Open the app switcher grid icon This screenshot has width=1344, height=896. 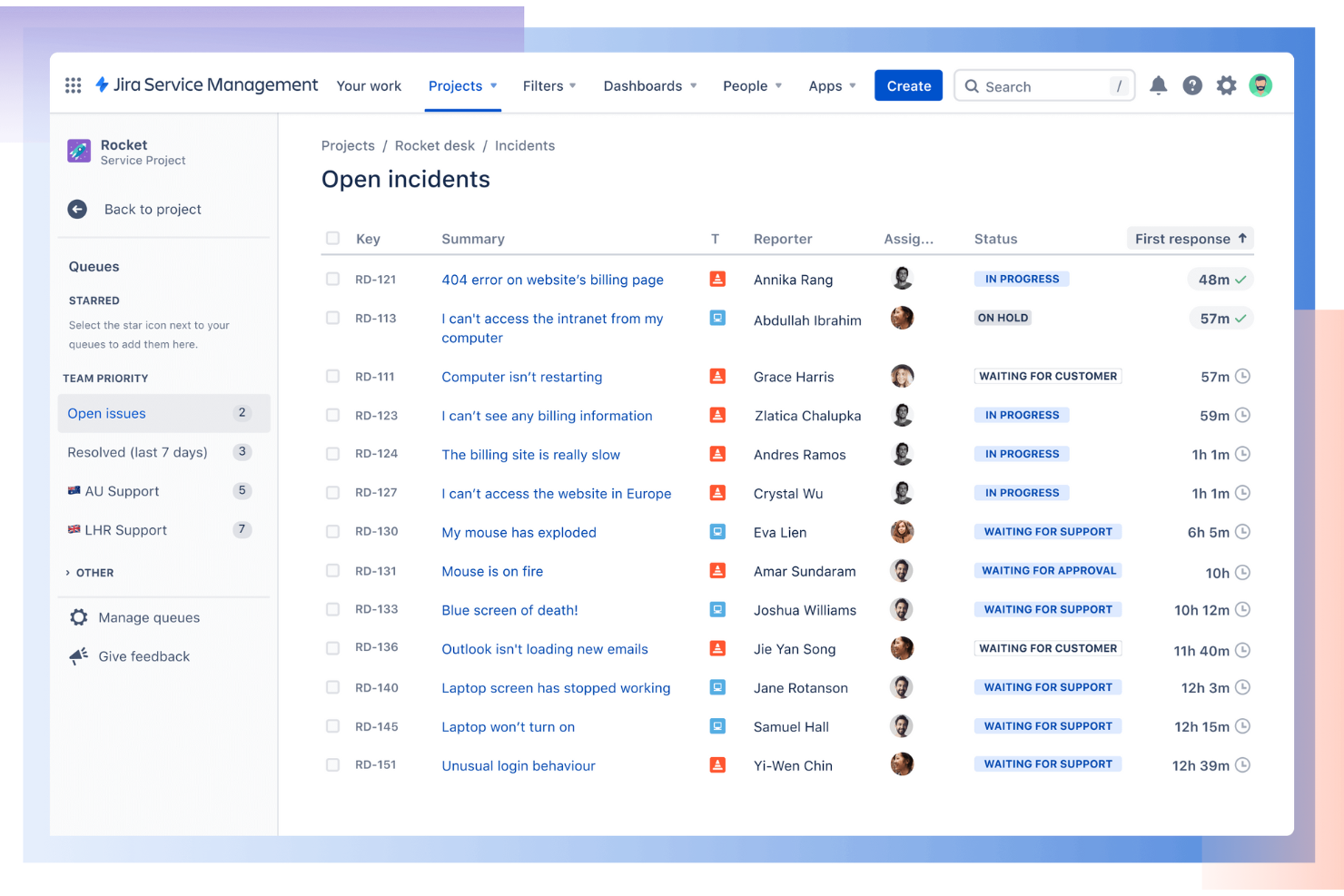[x=73, y=84]
